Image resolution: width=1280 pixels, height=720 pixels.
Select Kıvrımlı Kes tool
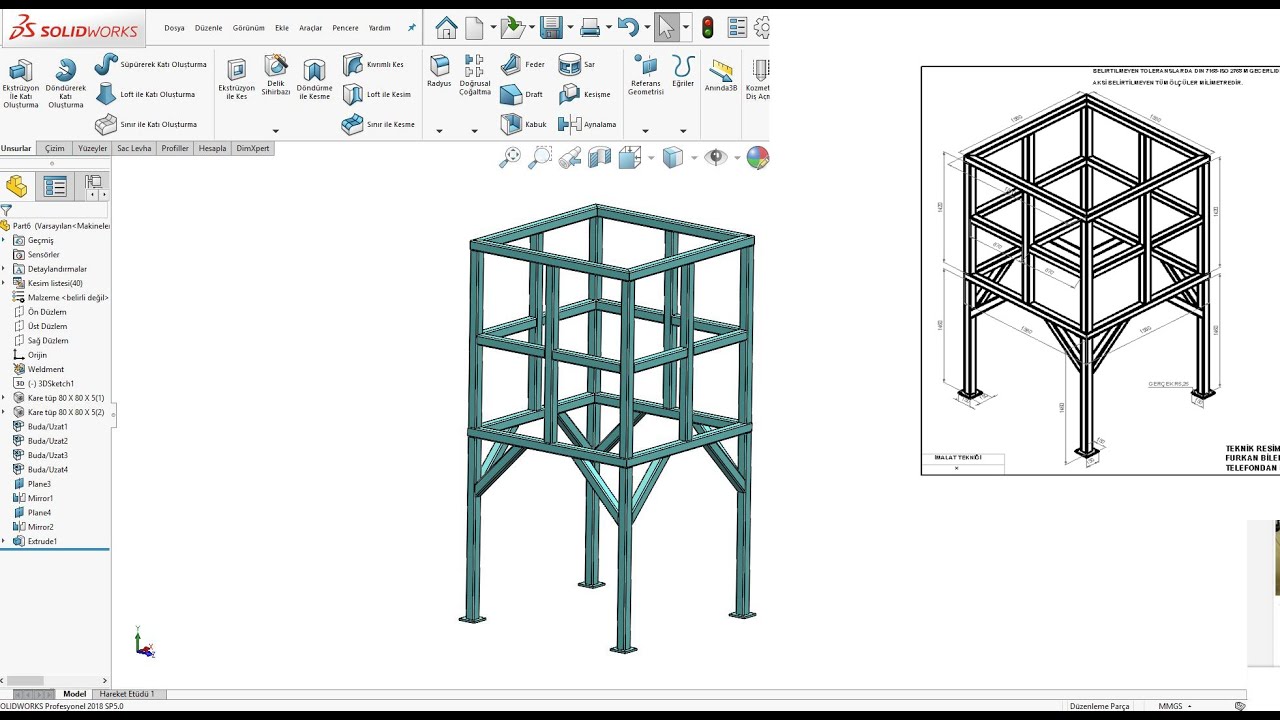tap(373, 64)
